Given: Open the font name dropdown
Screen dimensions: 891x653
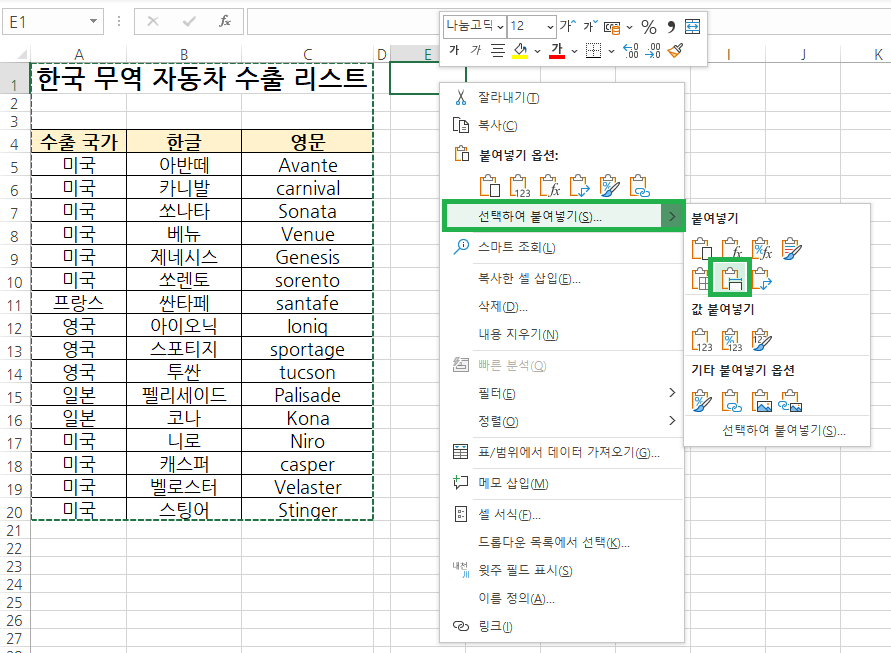Looking at the screenshot, I should [502, 27].
